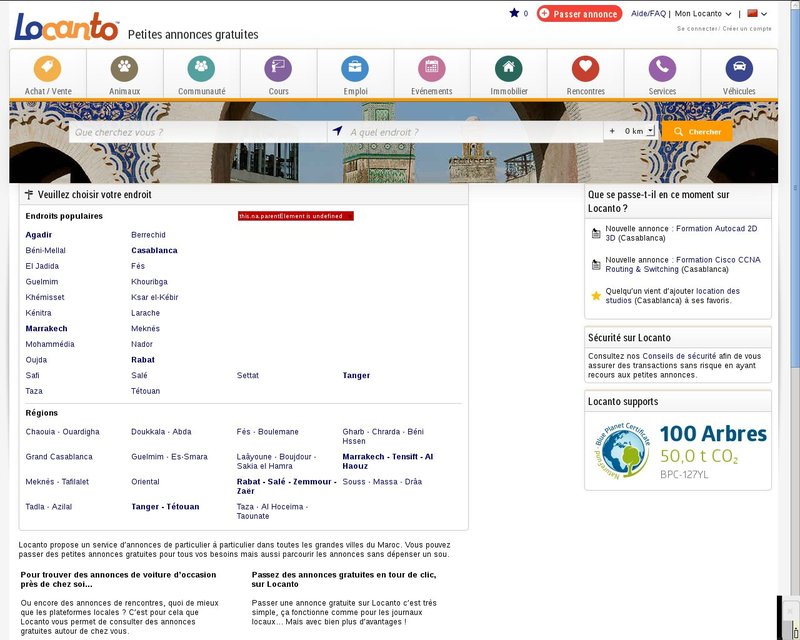Select the city El Jadida
Image resolution: width=800 pixels, height=640 pixels.
pos(42,266)
